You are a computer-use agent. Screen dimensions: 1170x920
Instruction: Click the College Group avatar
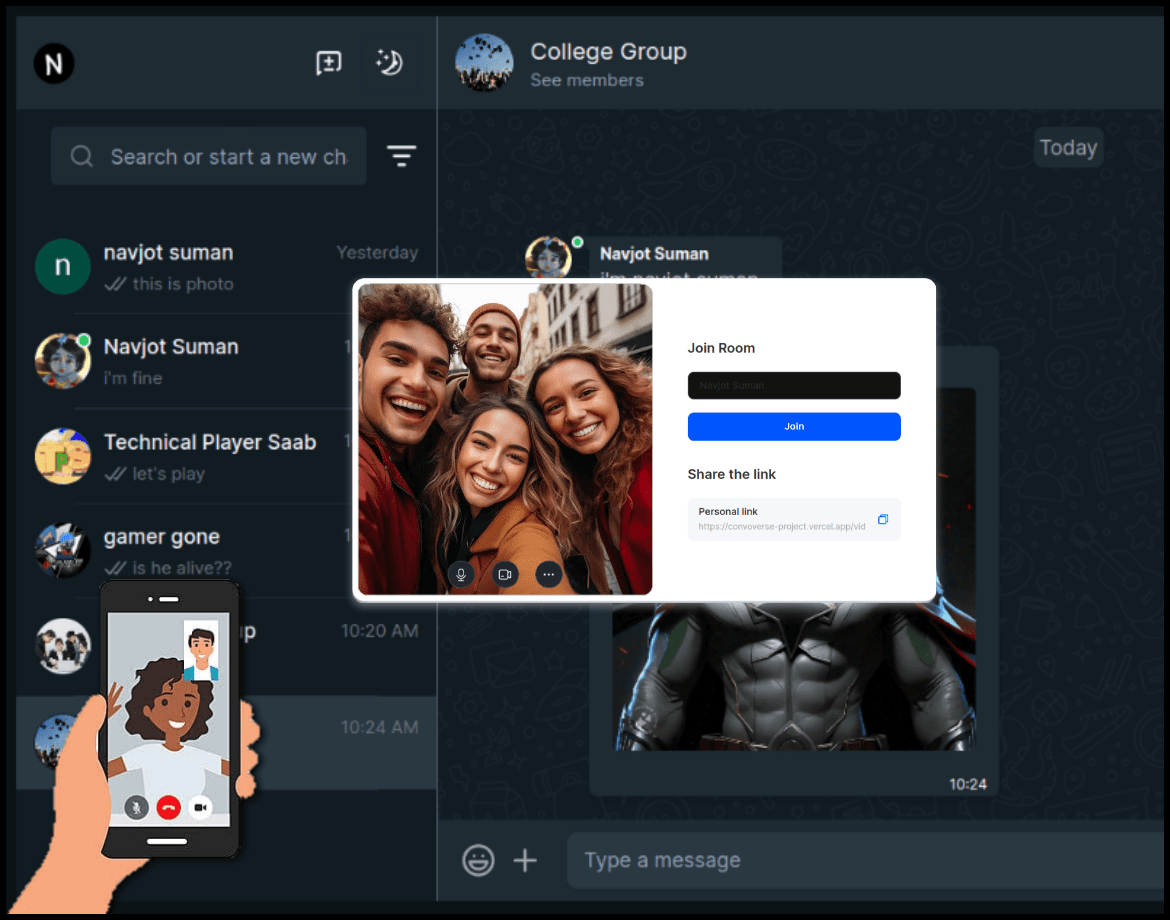point(484,63)
